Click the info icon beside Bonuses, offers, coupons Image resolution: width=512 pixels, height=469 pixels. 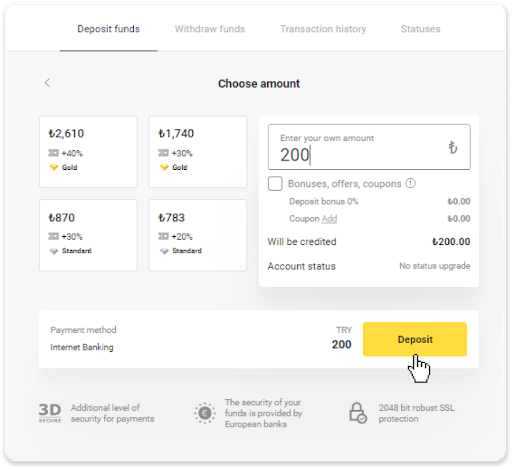tap(410, 183)
